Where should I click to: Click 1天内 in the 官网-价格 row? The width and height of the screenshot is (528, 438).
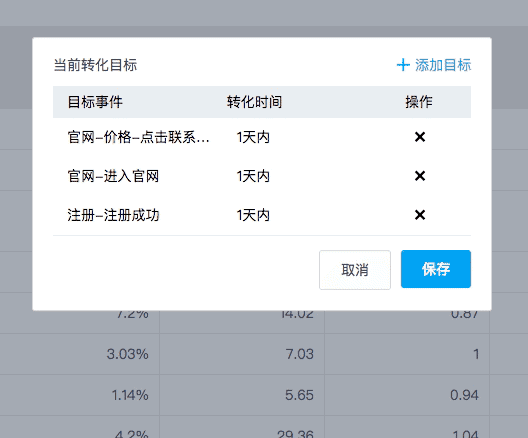point(253,137)
